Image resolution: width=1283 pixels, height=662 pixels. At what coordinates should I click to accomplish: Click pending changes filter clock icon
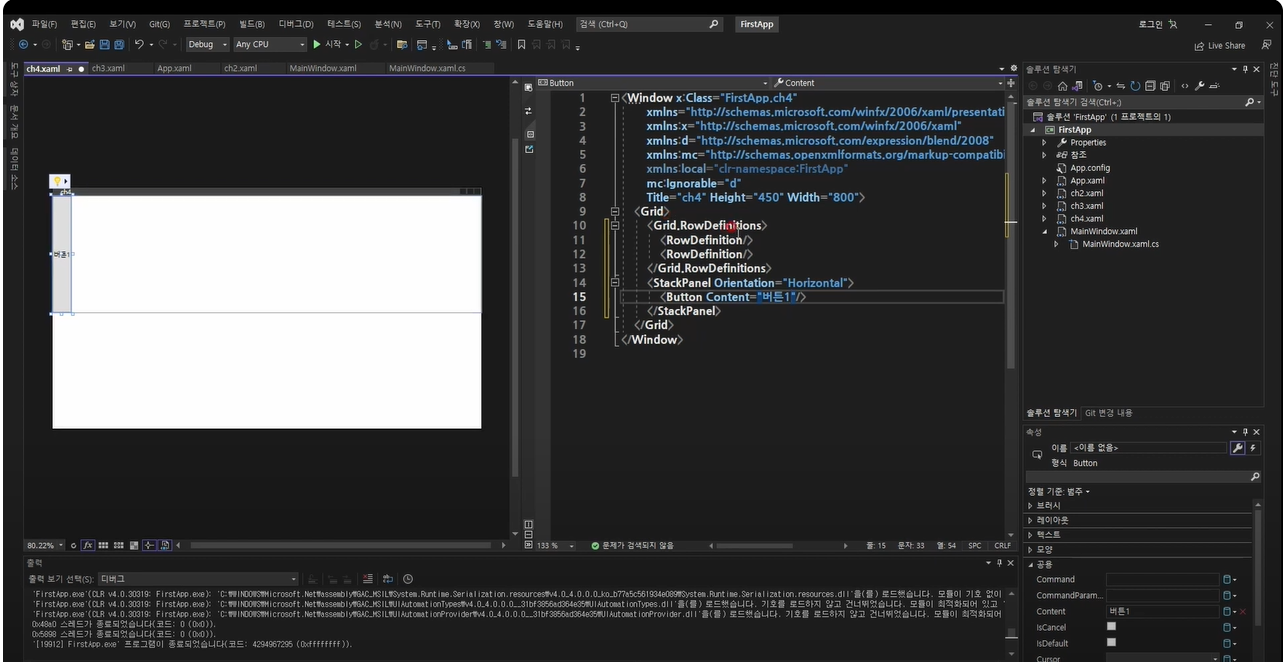point(1098,86)
